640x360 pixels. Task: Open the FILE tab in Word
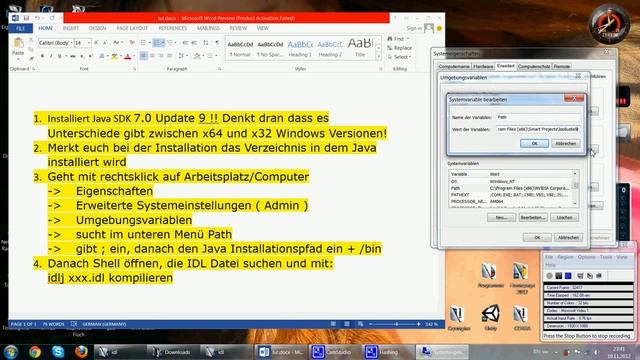pos(20,28)
